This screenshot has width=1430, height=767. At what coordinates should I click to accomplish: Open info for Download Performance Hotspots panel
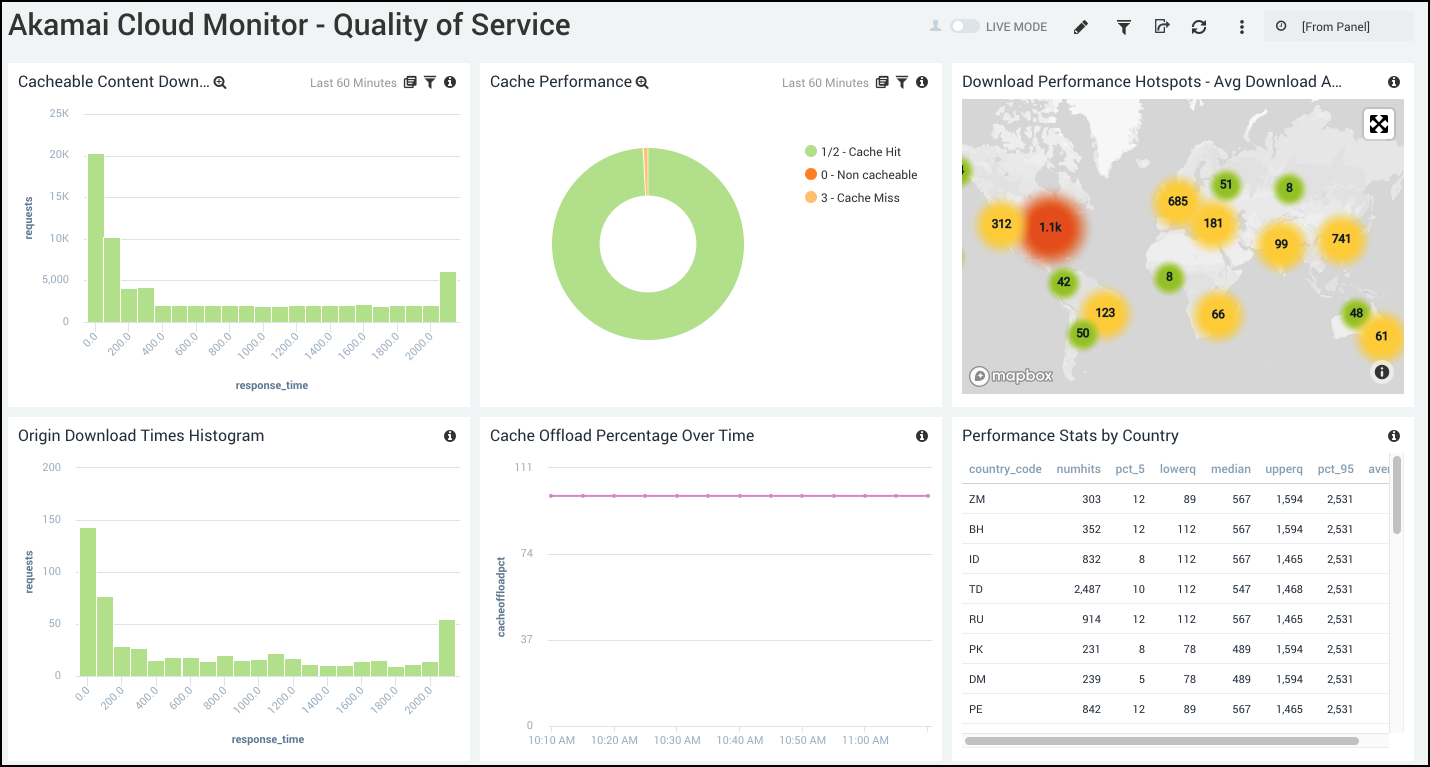click(x=1393, y=82)
